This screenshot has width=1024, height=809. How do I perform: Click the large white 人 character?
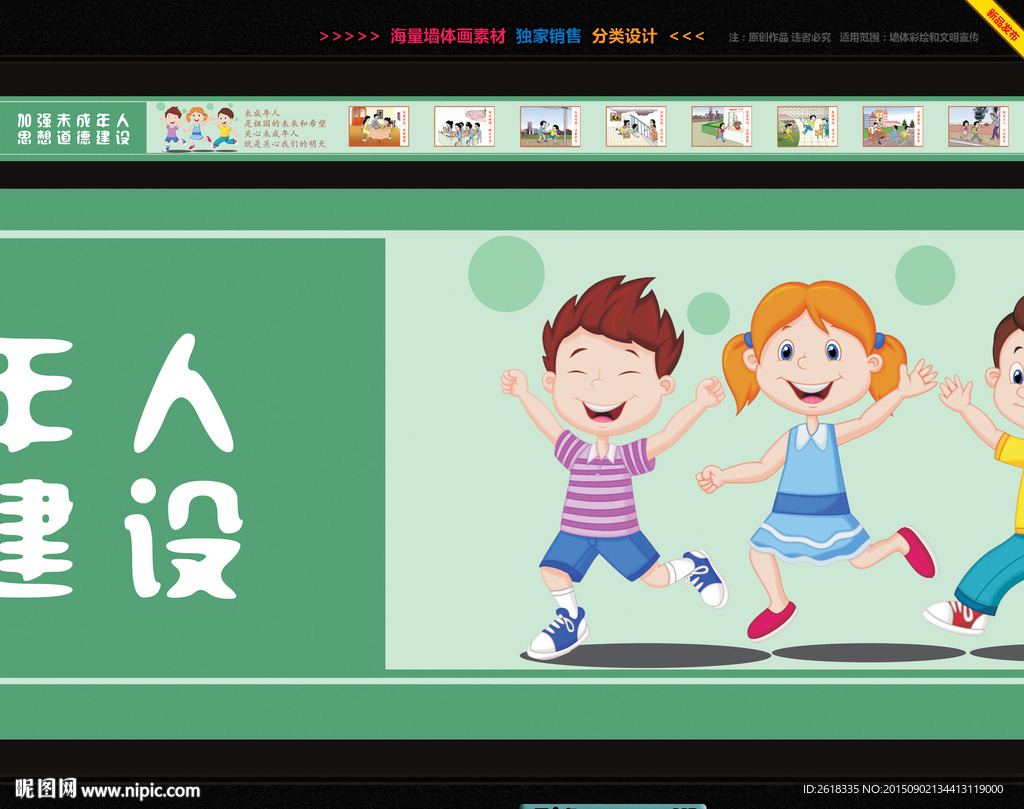(184, 394)
